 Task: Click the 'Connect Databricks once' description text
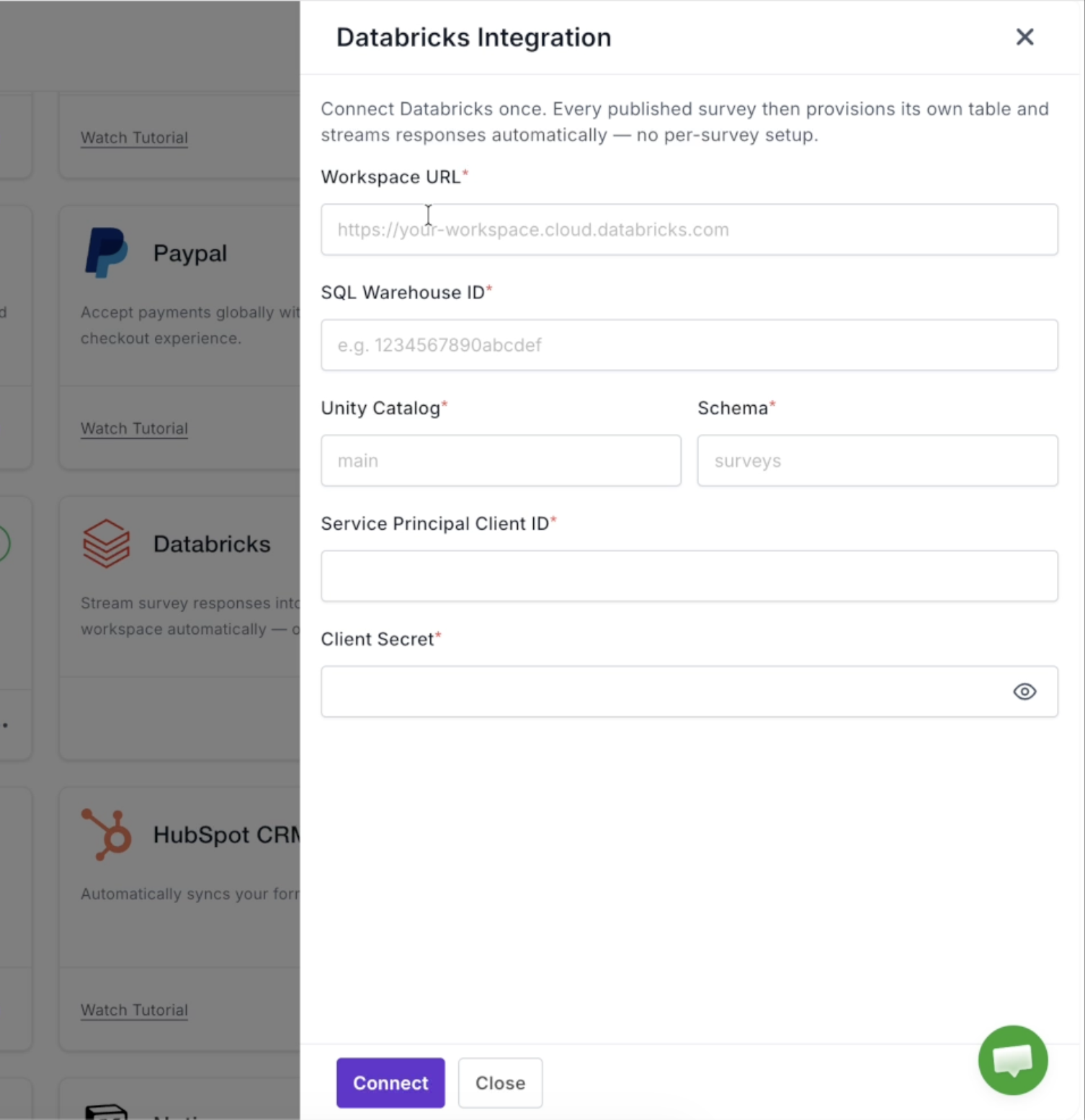[x=684, y=122]
